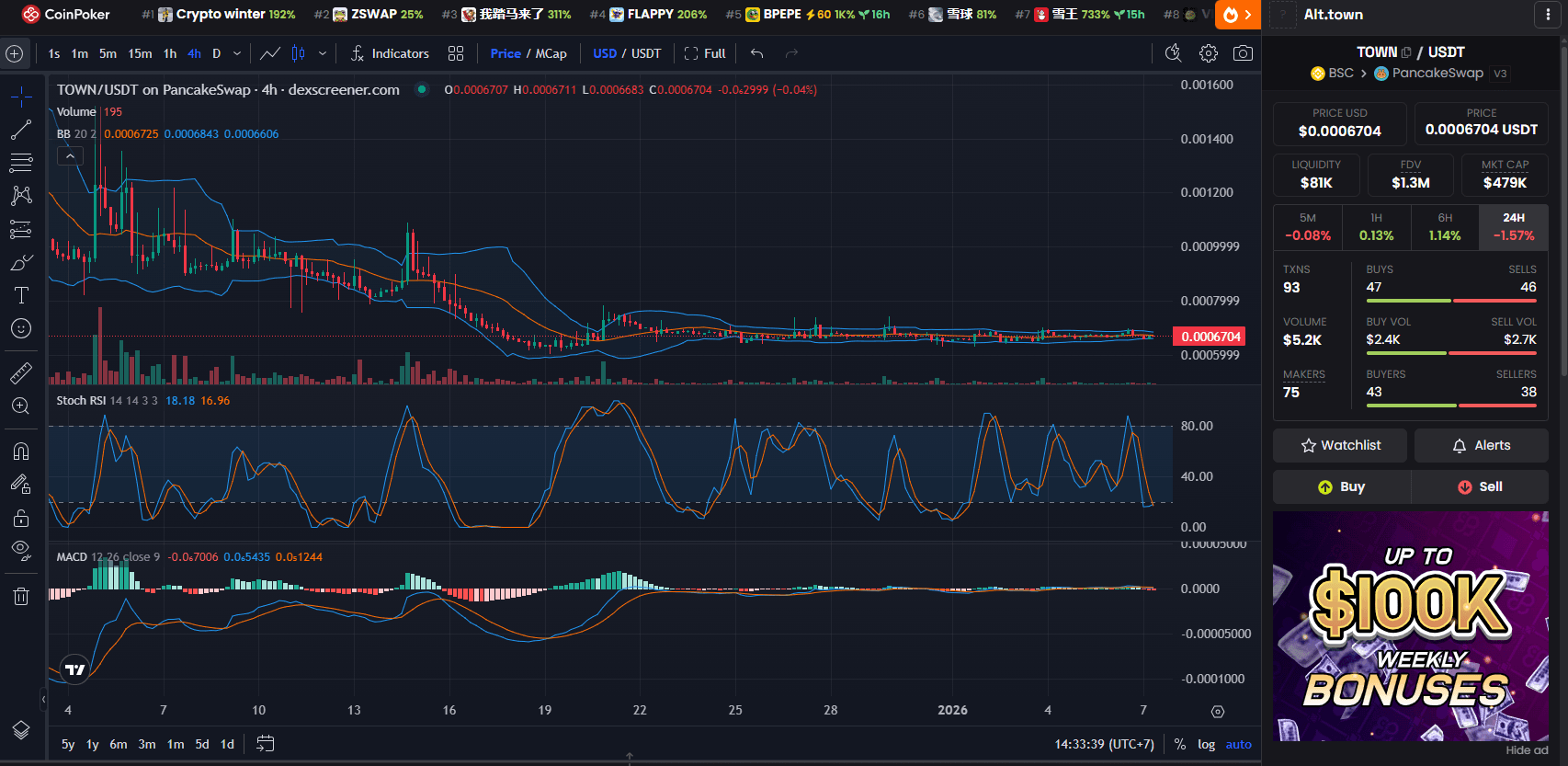
Task: Switch chart to Price view
Action: 506,53
